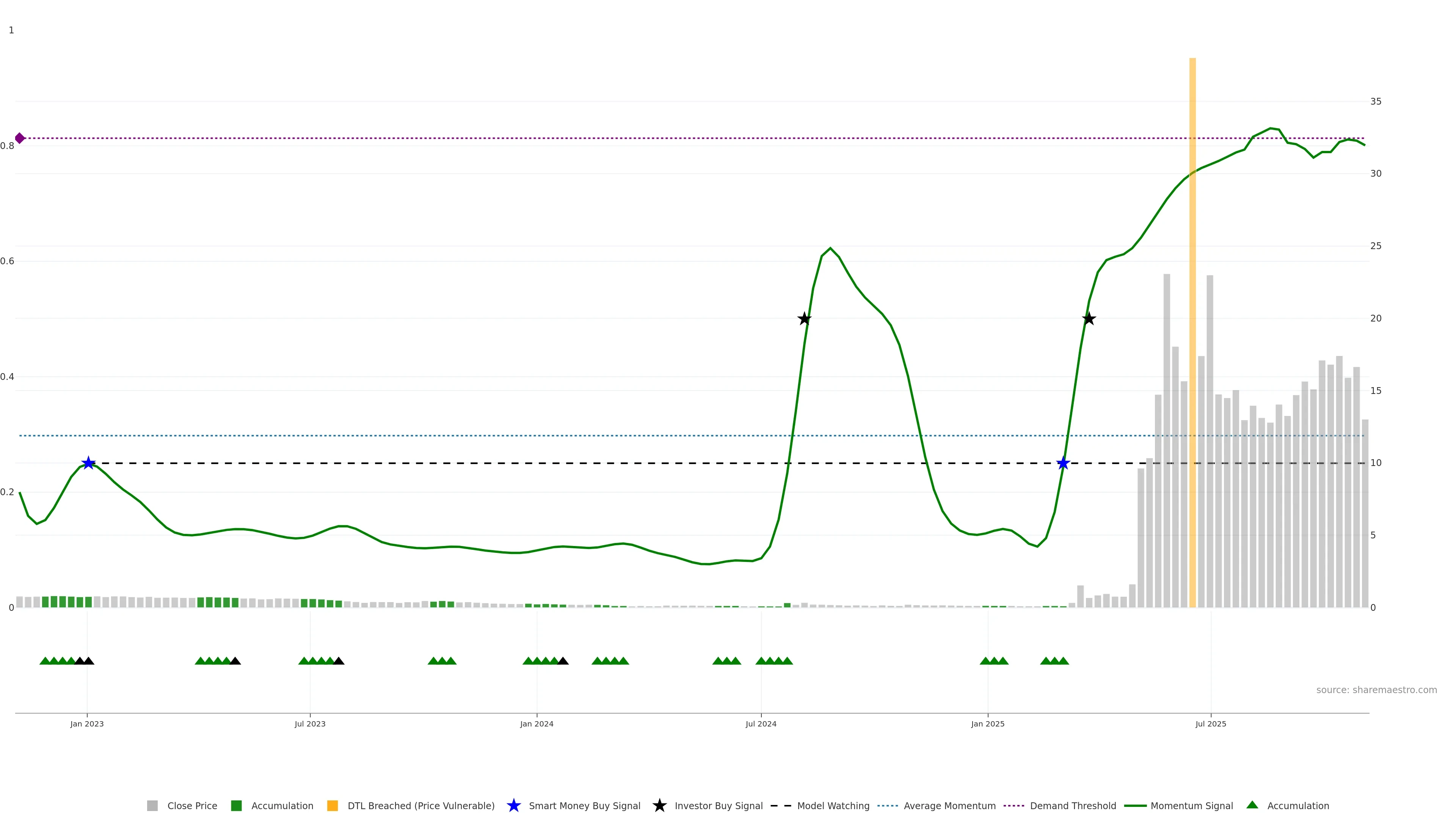This screenshot has height=819, width=1456.
Task: Click the DTL Breached (Price Vulnerable) legend text
Action: (x=421, y=806)
